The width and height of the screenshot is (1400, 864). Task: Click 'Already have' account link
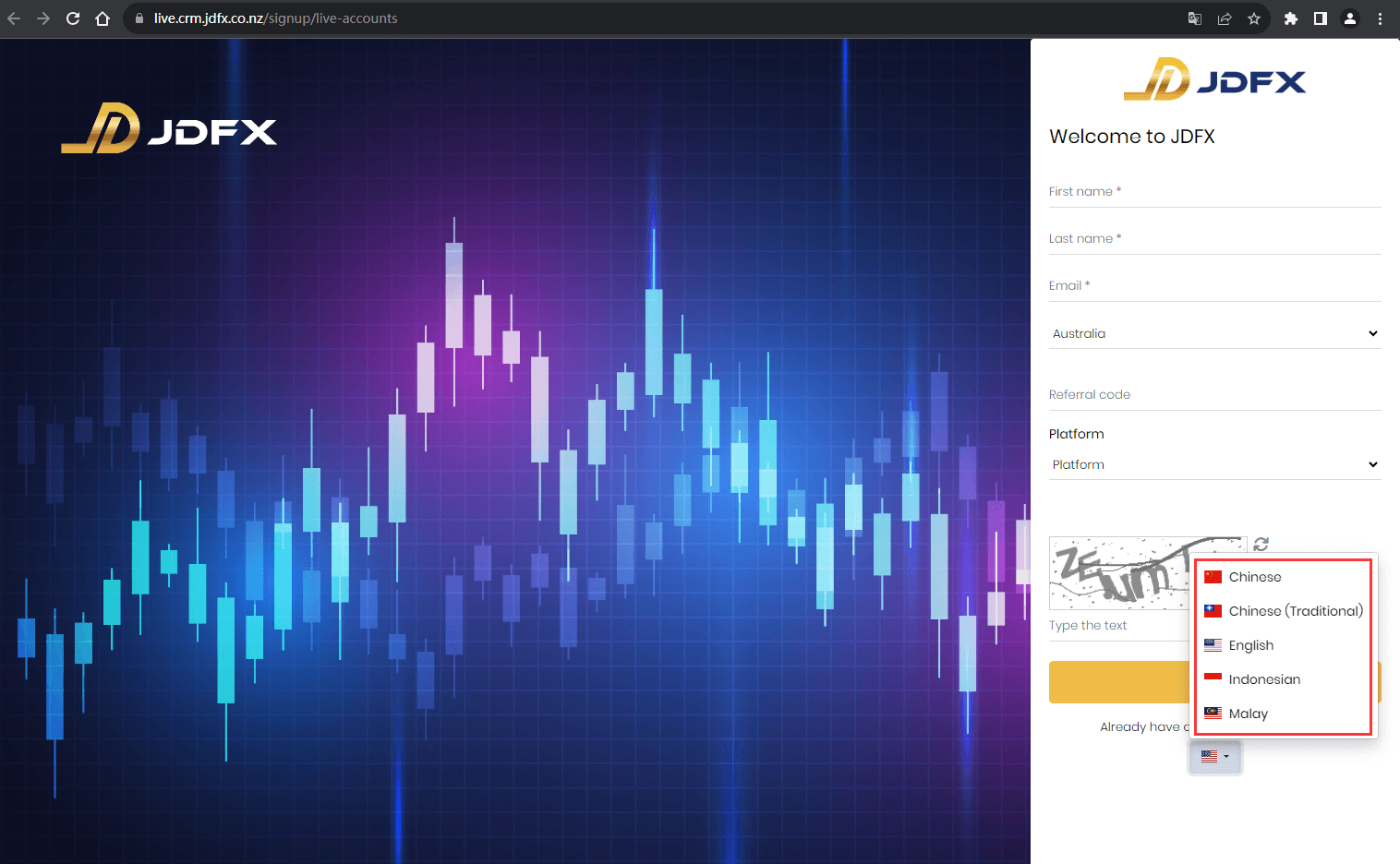1144,727
